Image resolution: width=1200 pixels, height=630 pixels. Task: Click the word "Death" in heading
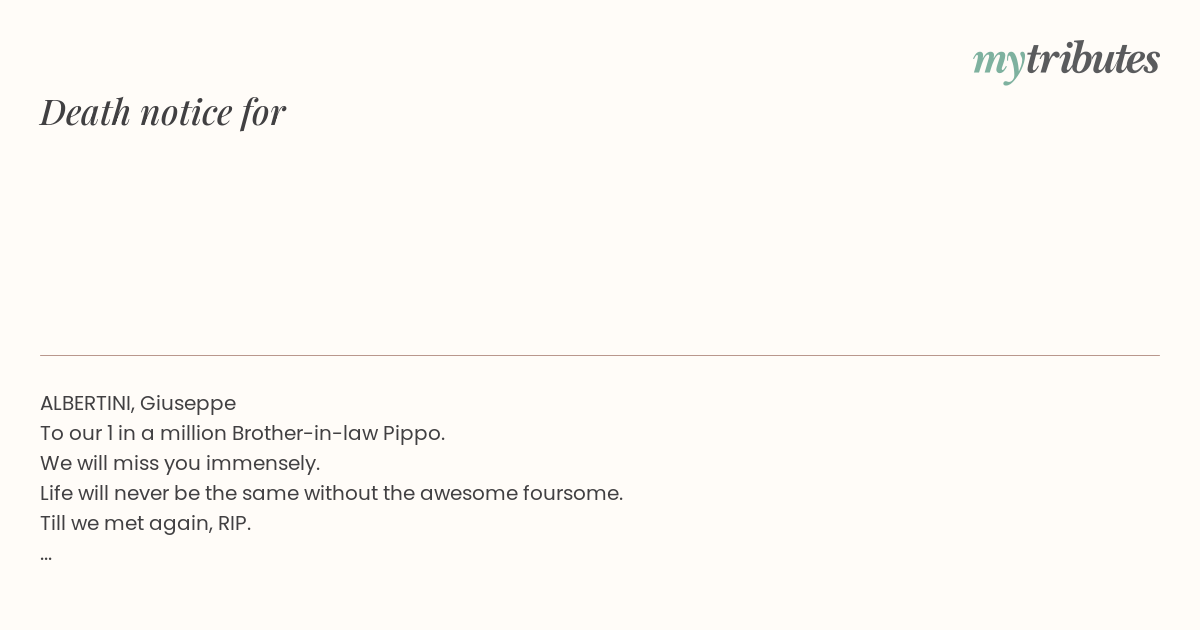click(85, 112)
